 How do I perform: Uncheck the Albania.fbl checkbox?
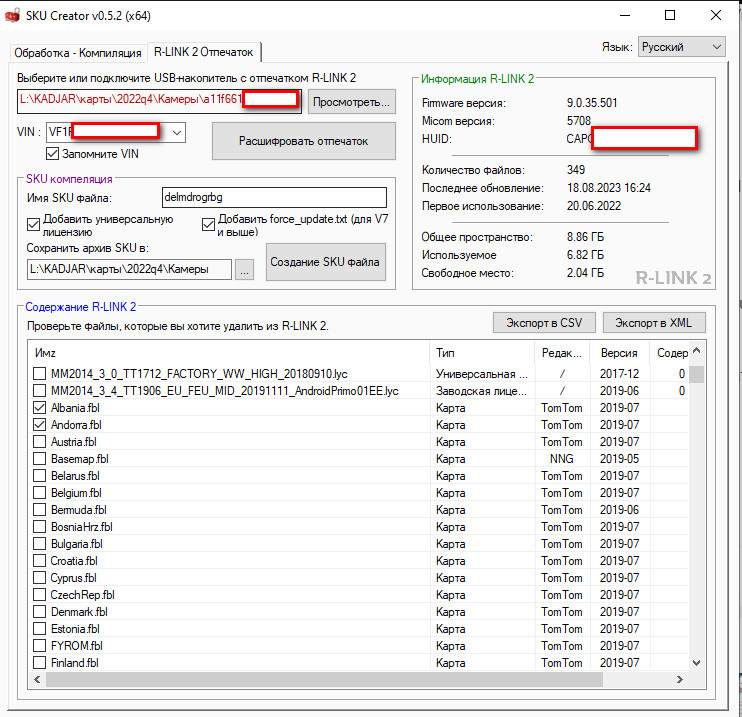click(x=40, y=408)
